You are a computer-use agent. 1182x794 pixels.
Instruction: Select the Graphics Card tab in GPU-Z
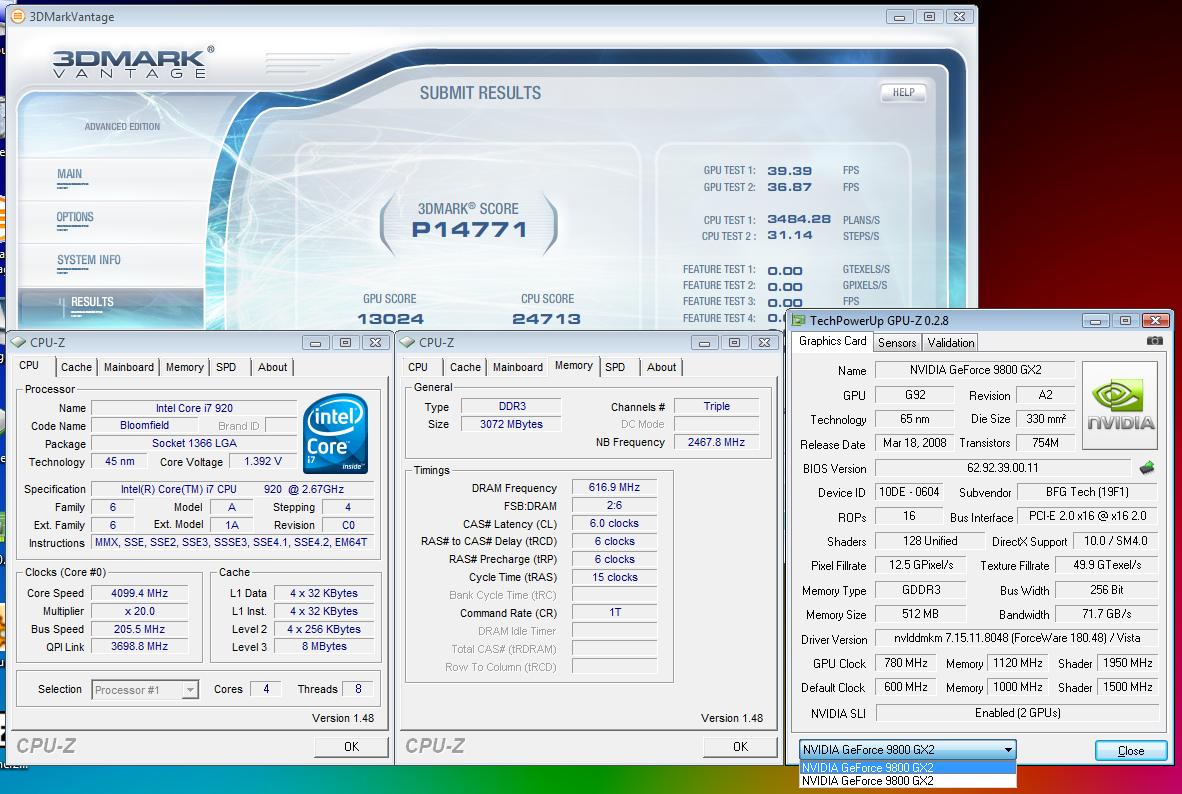(x=832, y=341)
